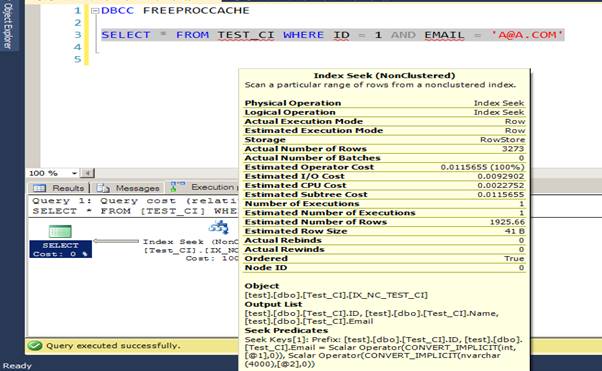Screen dimensions: 602x371
Task: Click 'Estimated Number of Rows' value 1925.66
Action: pyautogui.click(x=507, y=222)
